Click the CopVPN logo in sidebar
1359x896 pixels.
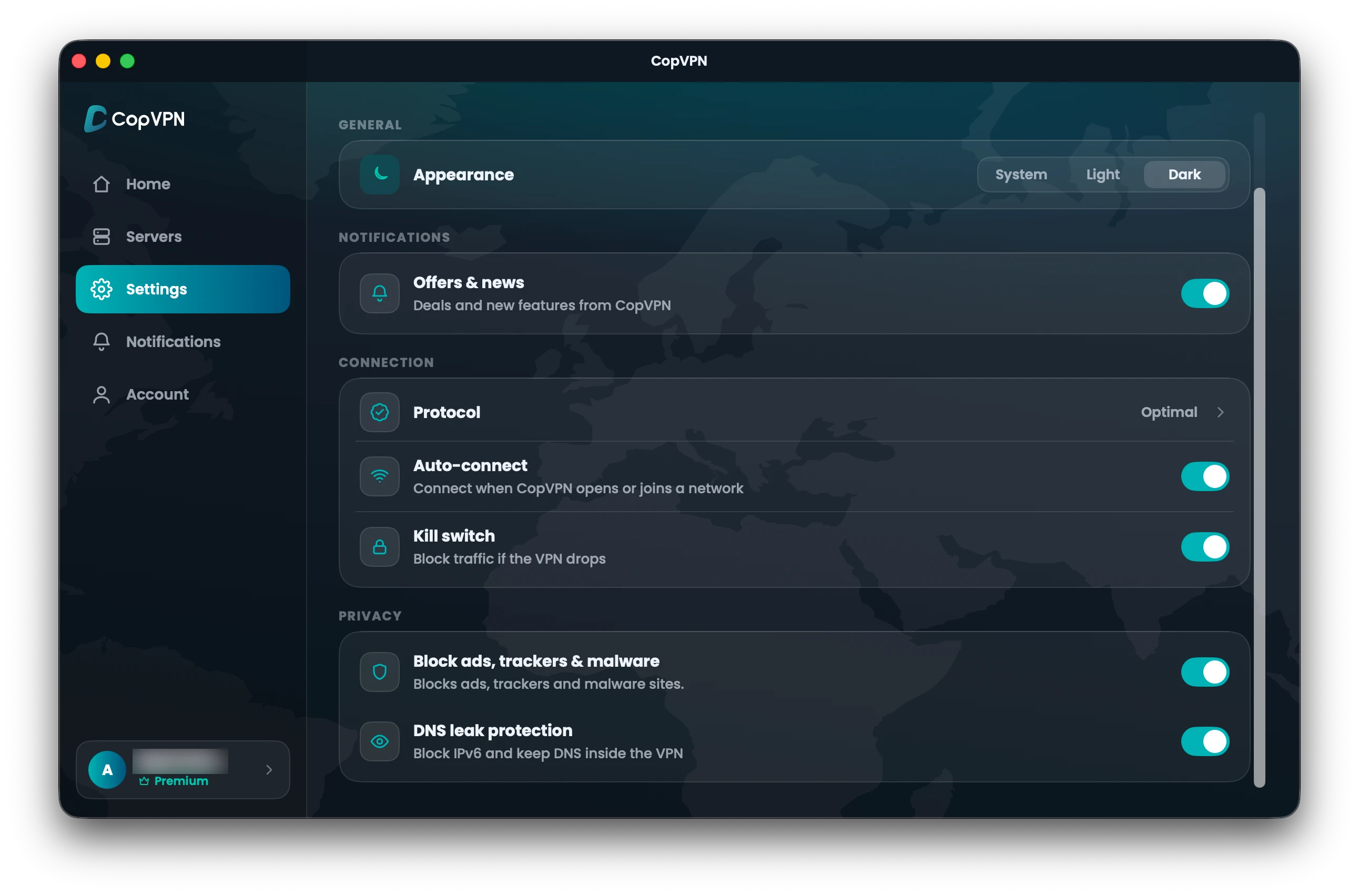click(x=135, y=118)
